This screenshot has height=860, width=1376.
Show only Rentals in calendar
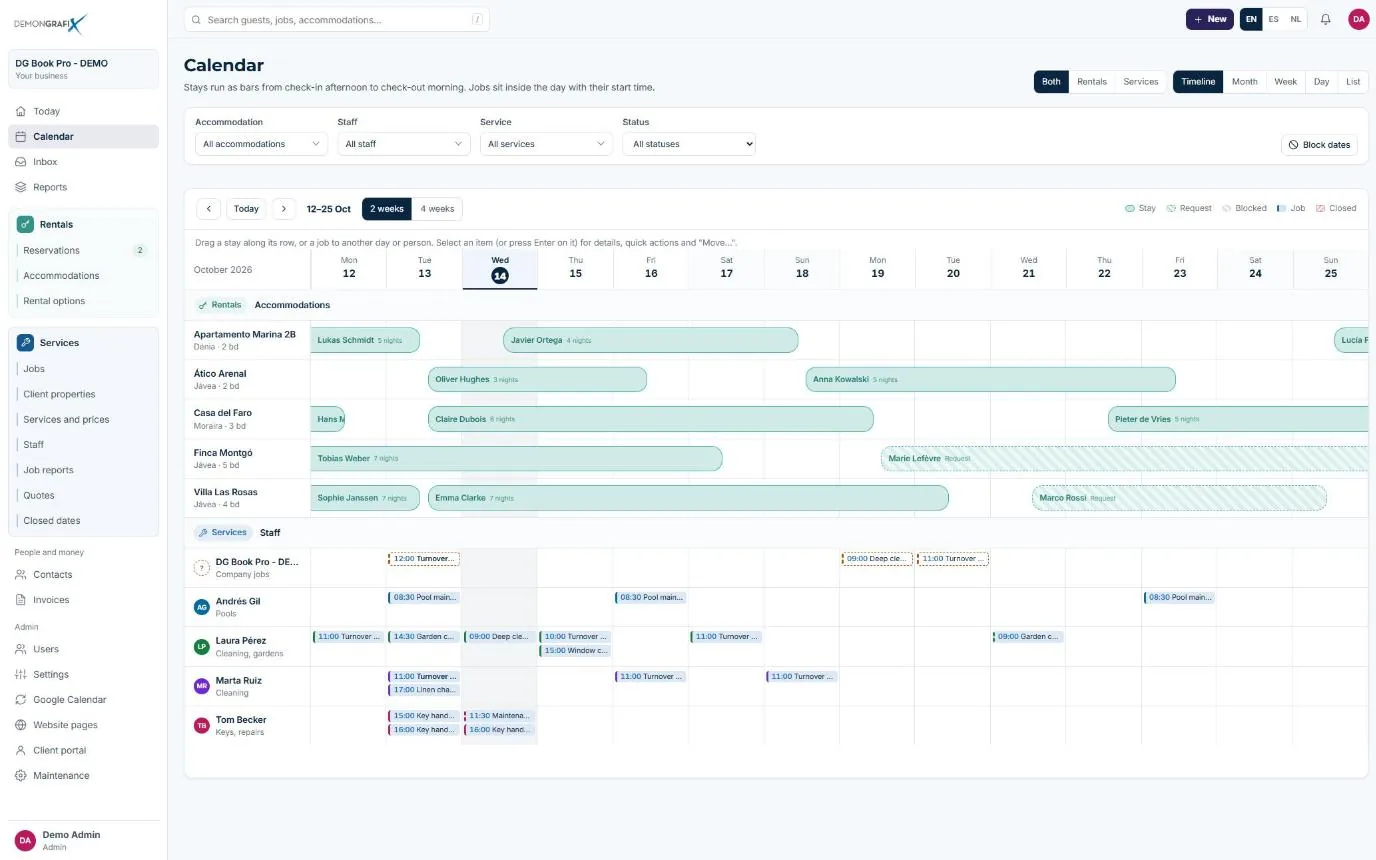1092,82
